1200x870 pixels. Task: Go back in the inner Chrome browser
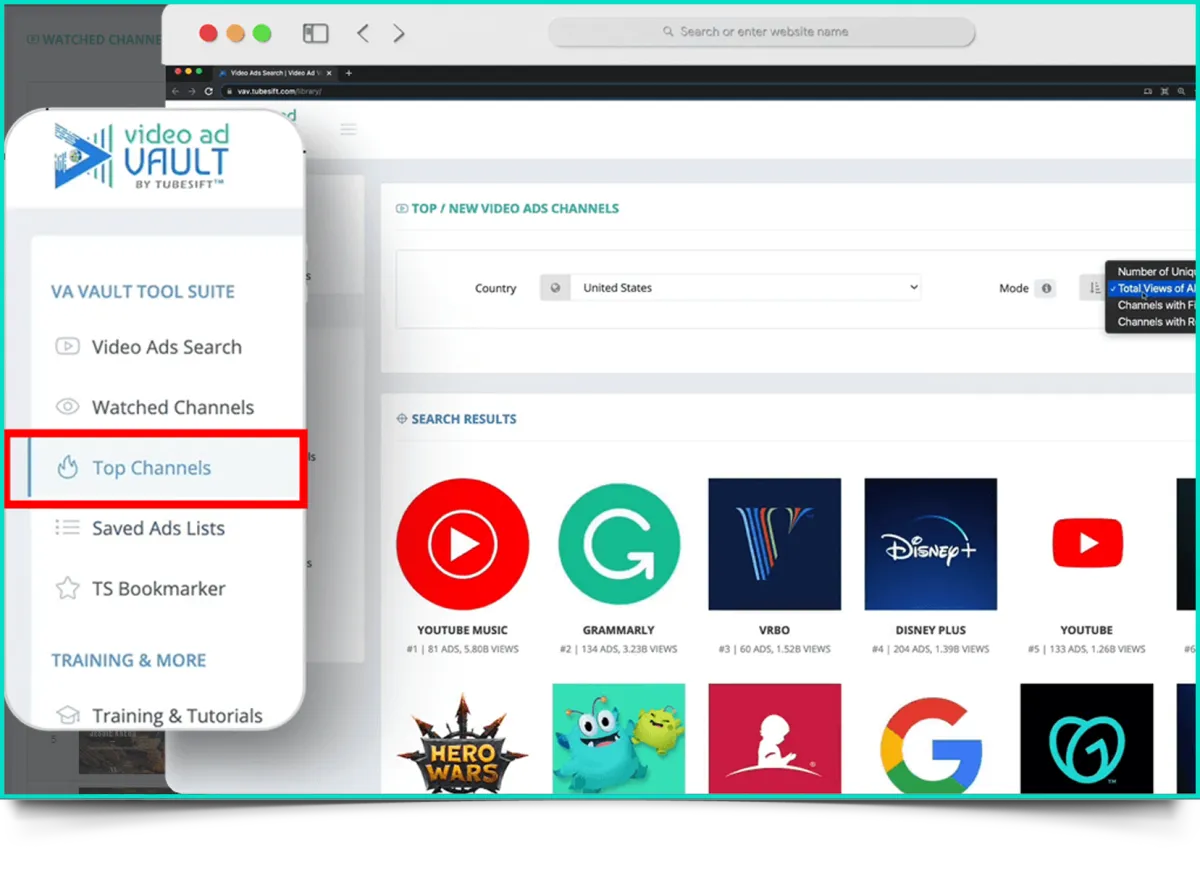(176, 91)
